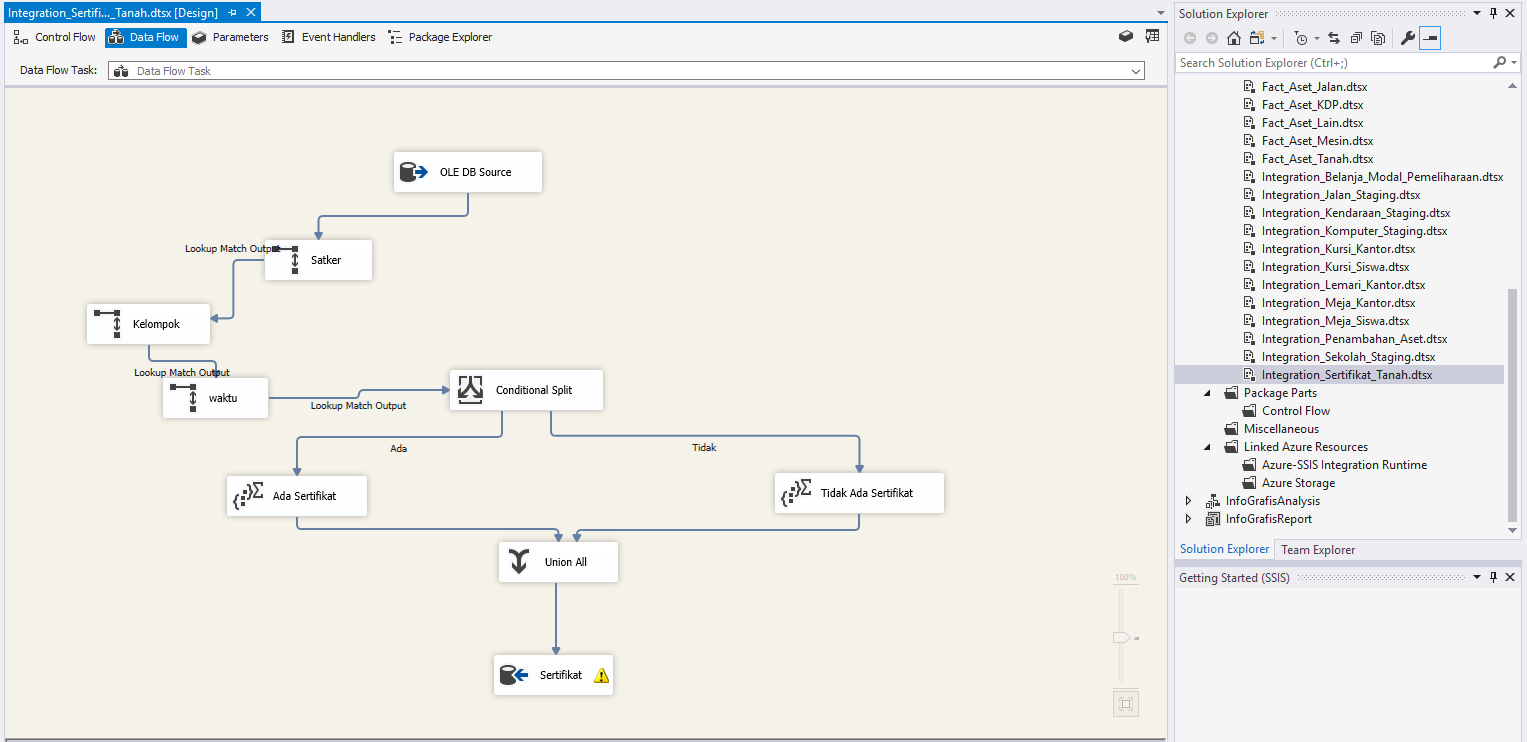Collapse the Package Parts folder
The image size is (1527, 742).
[x=1208, y=393]
